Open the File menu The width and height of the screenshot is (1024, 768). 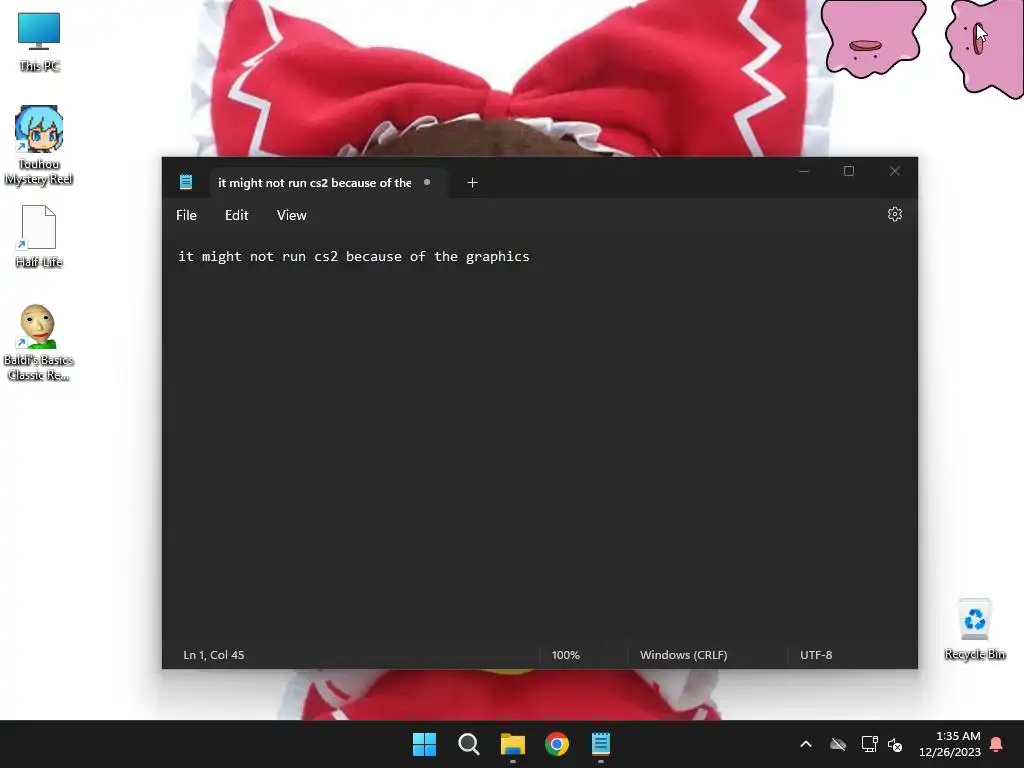coord(186,215)
